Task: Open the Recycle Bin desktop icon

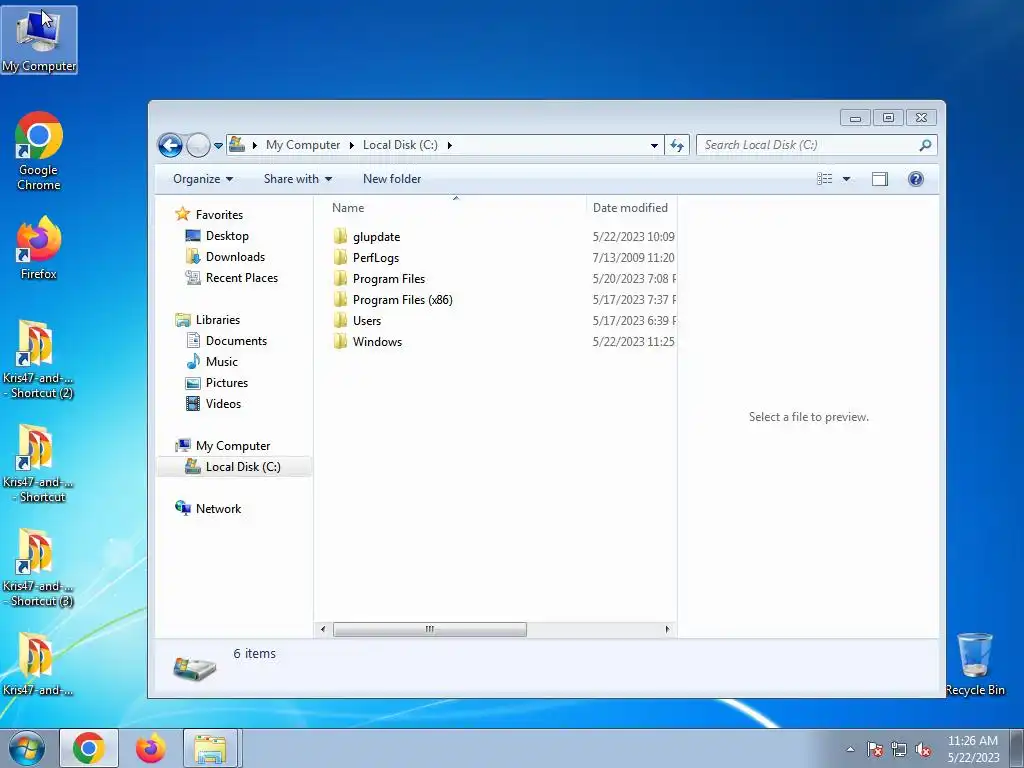Action: coord(975,664)
